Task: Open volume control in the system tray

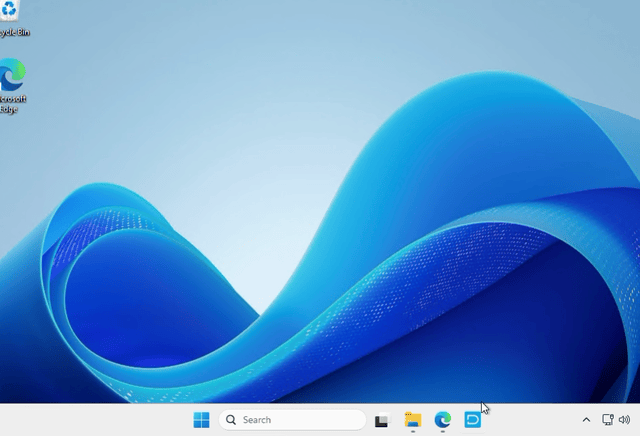Action: pos(624,420)
